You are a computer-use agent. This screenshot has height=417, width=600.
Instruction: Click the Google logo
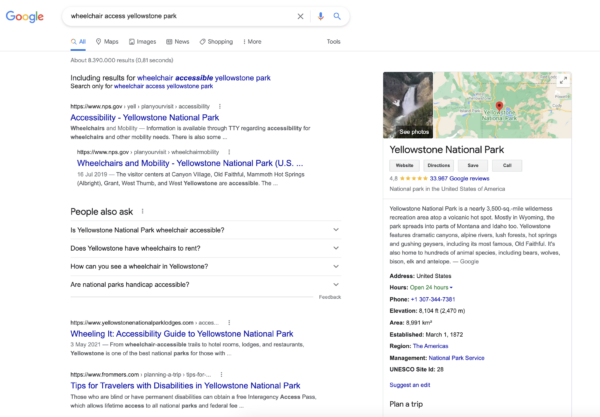pyautogui.click(x=24, y=17)
